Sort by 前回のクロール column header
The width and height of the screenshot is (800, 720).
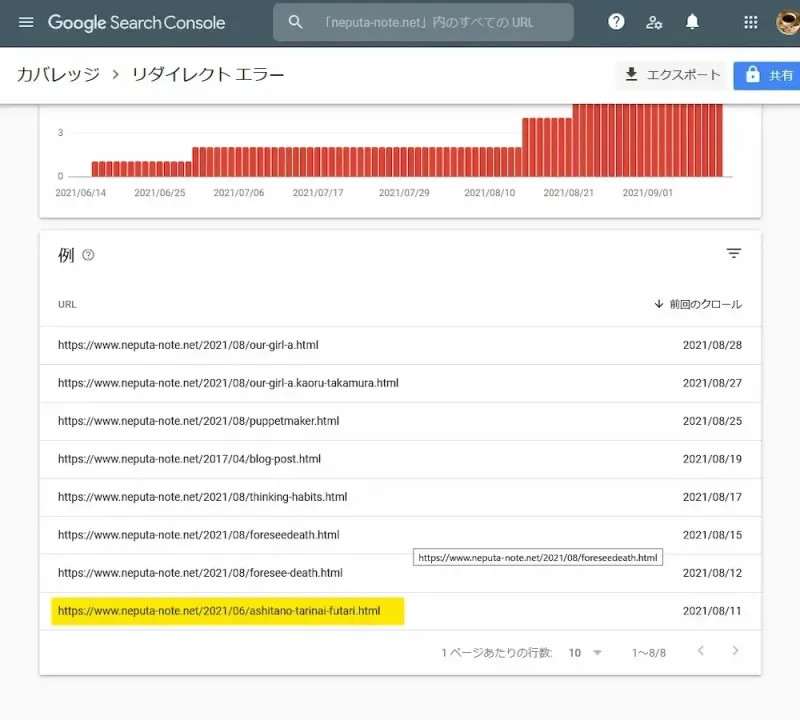[x=698, y=304]
